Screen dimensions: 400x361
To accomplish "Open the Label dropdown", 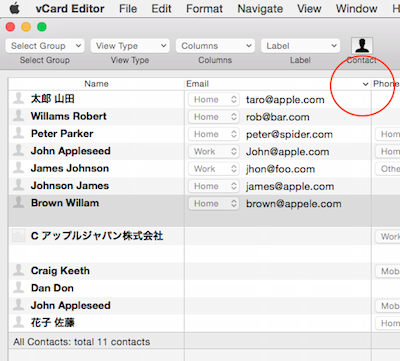I will point(301,46).
